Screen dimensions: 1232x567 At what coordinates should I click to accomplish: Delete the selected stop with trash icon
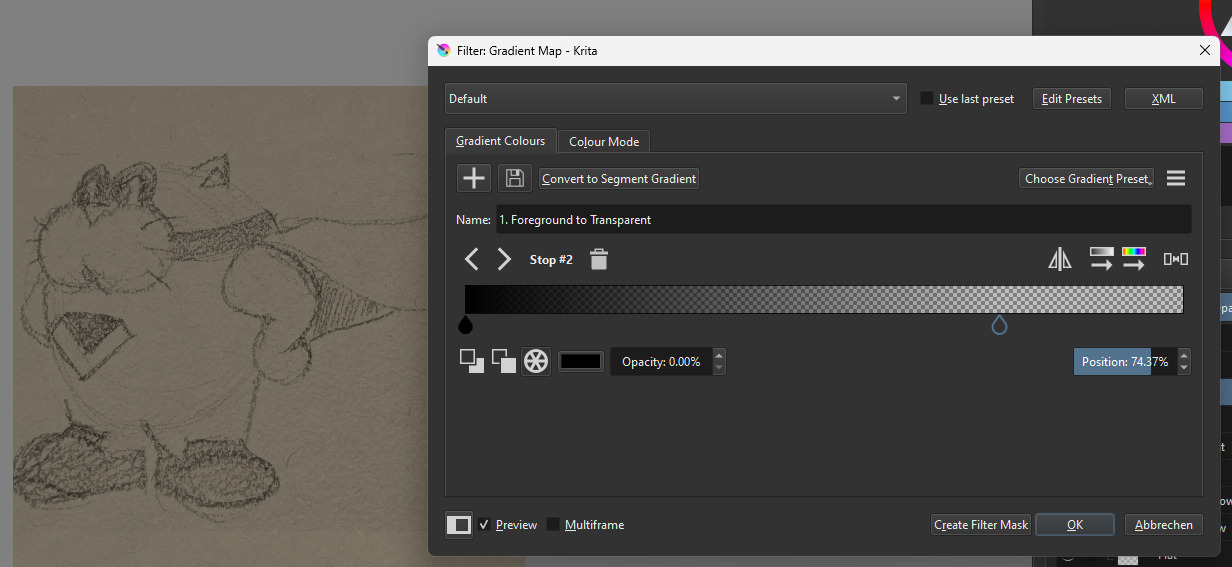tap(599, 260)
